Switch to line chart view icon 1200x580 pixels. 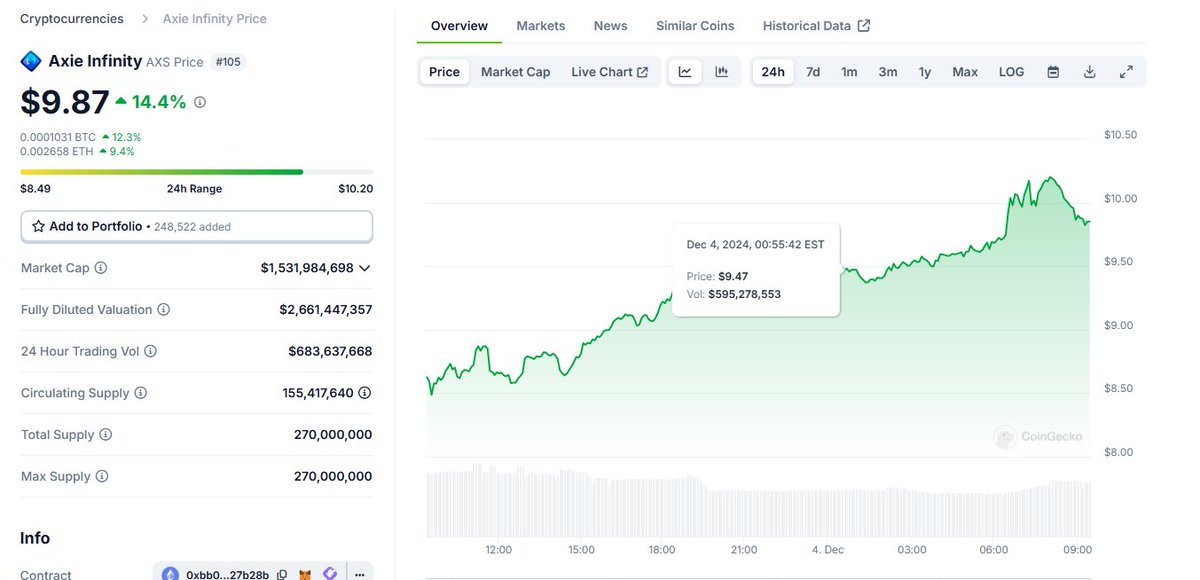[x=685, y=72]
